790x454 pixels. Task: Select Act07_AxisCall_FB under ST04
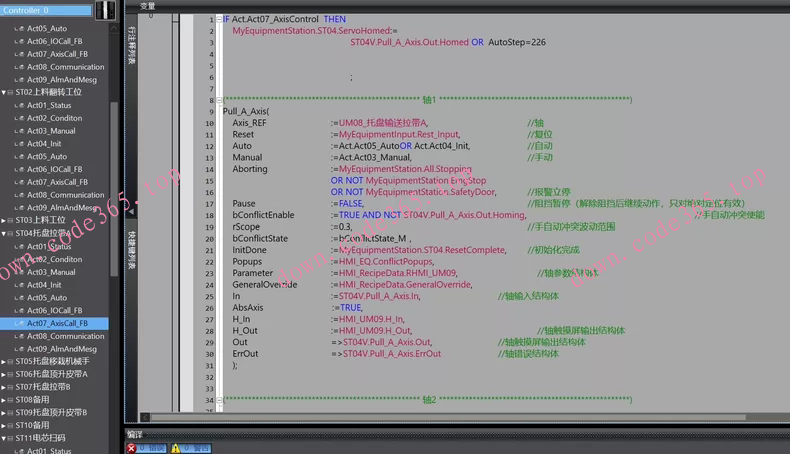[57, 323]
